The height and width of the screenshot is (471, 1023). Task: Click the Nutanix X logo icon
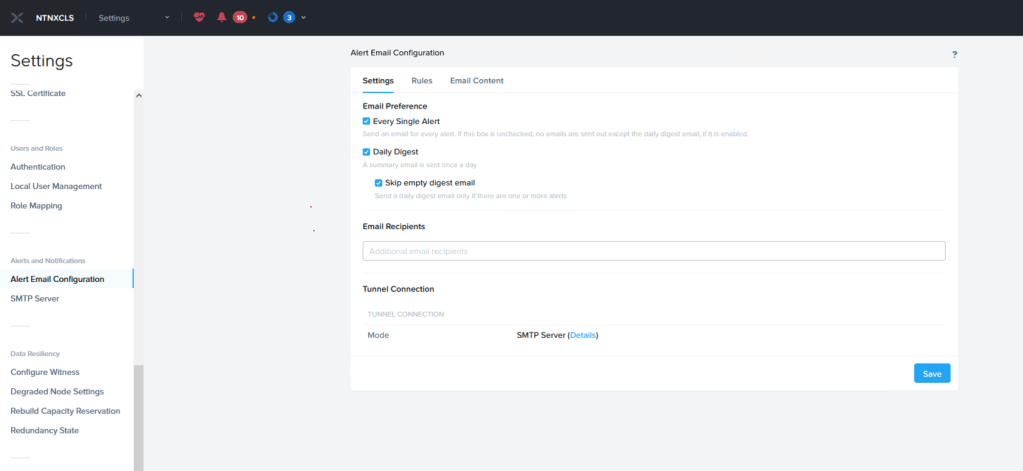click(x=17, y=17)
